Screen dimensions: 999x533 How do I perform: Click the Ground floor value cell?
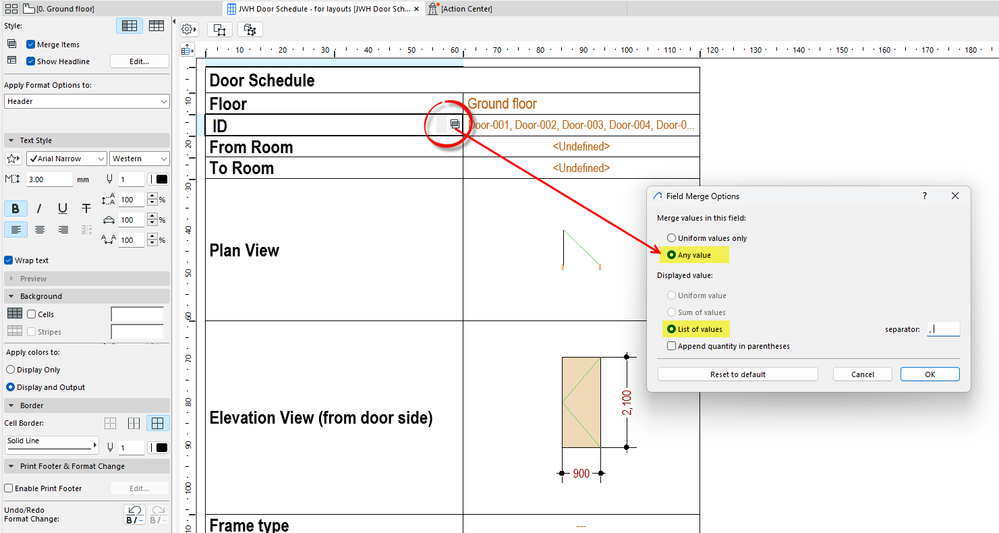pyautogui.click(x=581, y=104)
